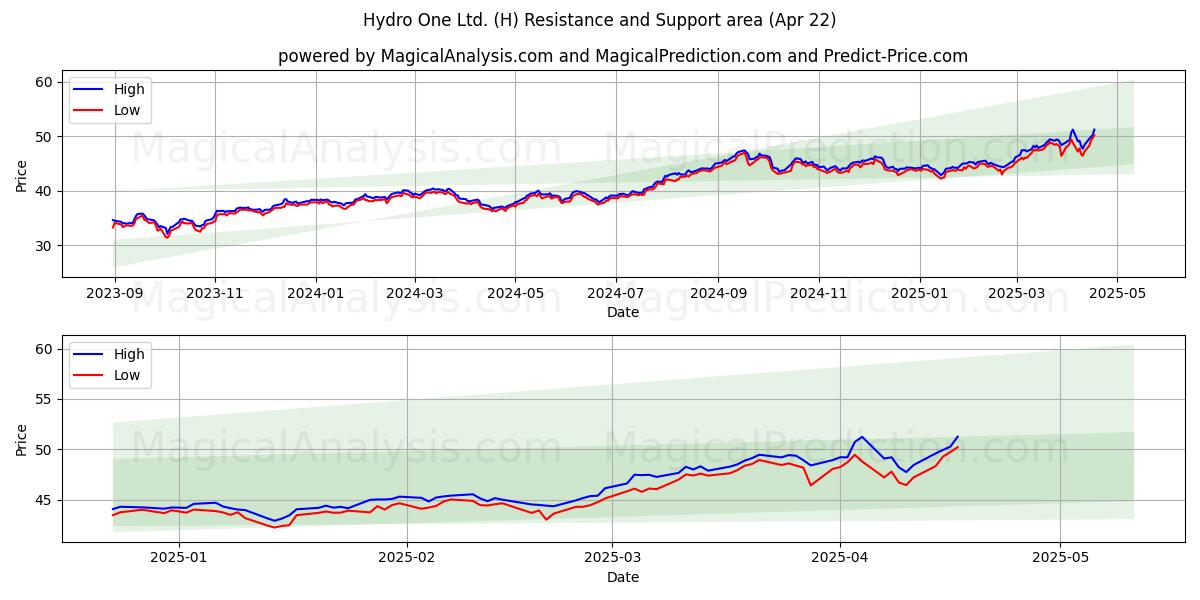The image size is (1200, 600).
Task: Click the '50' y-axis value in bottom chart
Action: coord(46,450)
